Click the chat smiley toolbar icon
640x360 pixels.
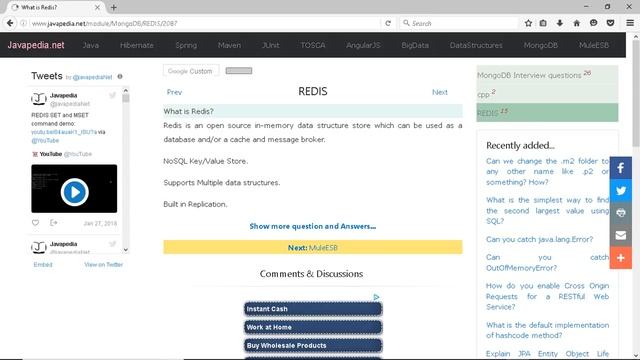click(593, 23)
